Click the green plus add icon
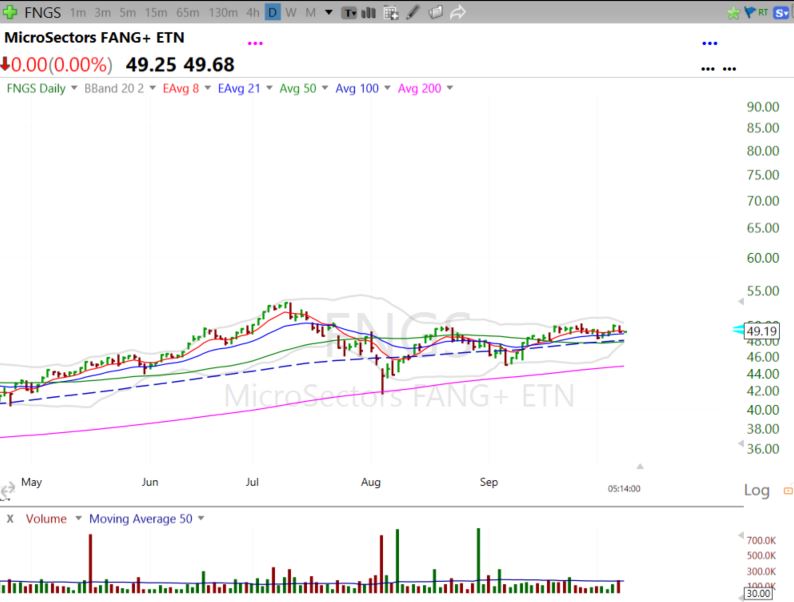794x602 pixels. click(10, 12)
